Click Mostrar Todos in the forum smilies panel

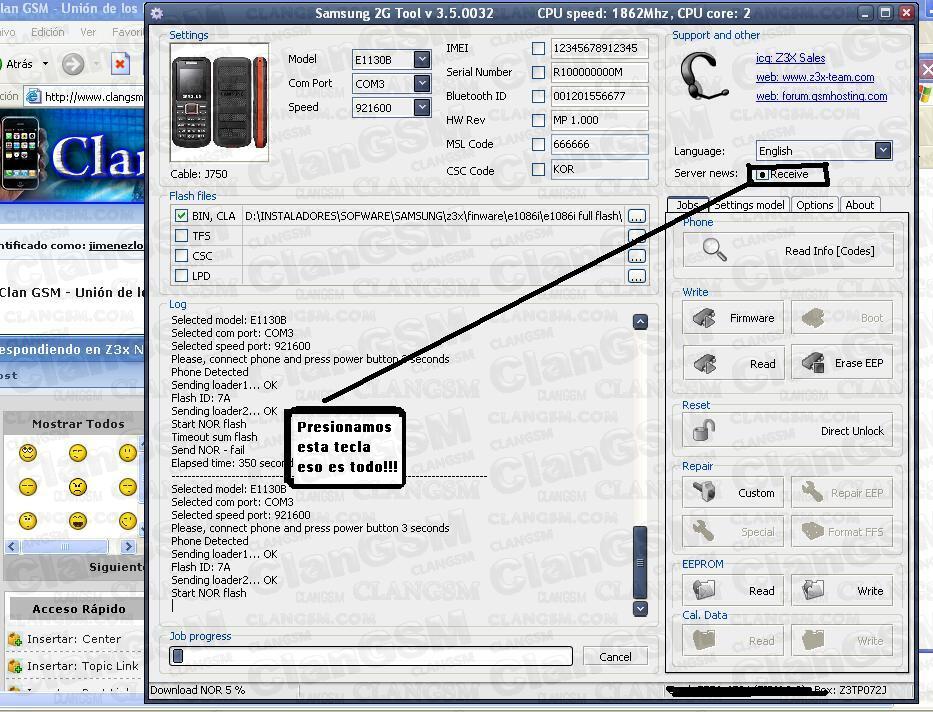(x=78, y=424)
